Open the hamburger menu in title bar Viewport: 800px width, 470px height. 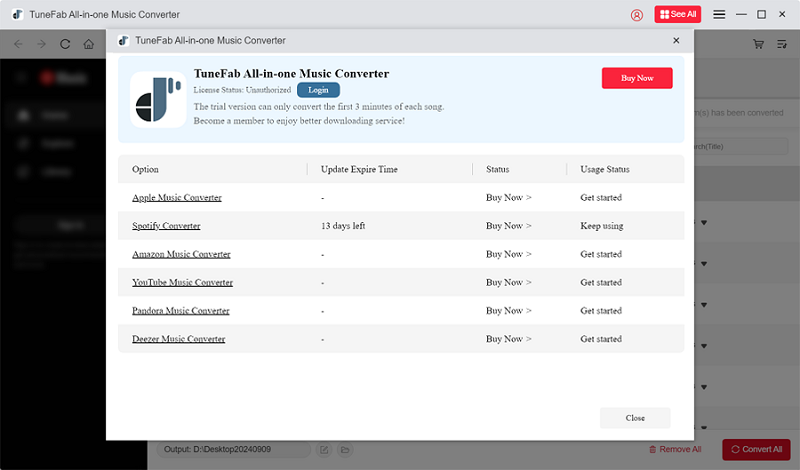pyautogui.click(x=719, y=15)
